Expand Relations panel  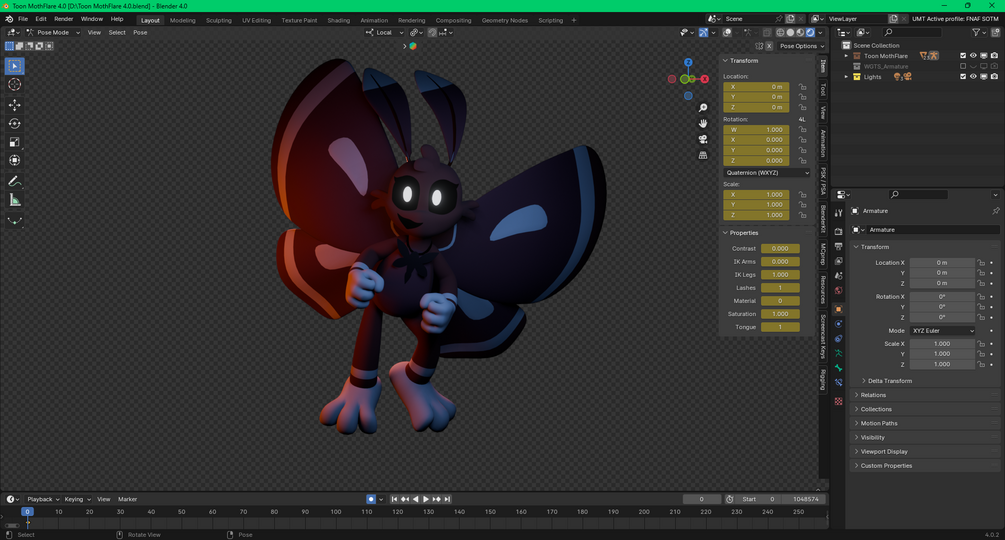[x=873, y=395]
